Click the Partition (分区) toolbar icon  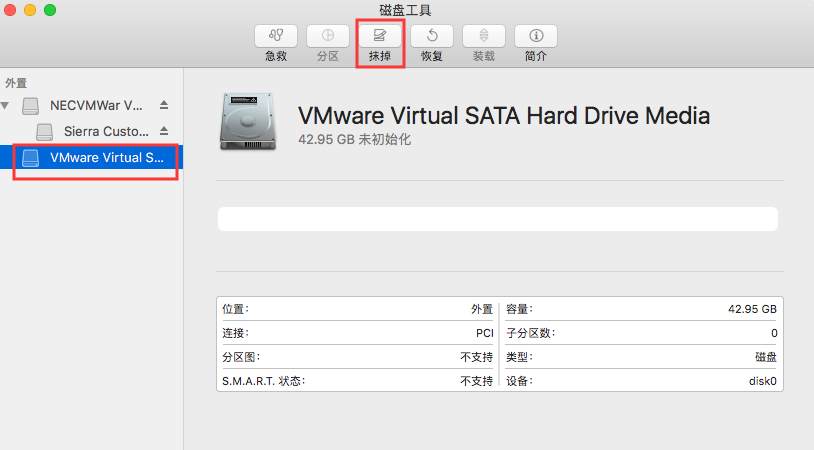[328, 35]
